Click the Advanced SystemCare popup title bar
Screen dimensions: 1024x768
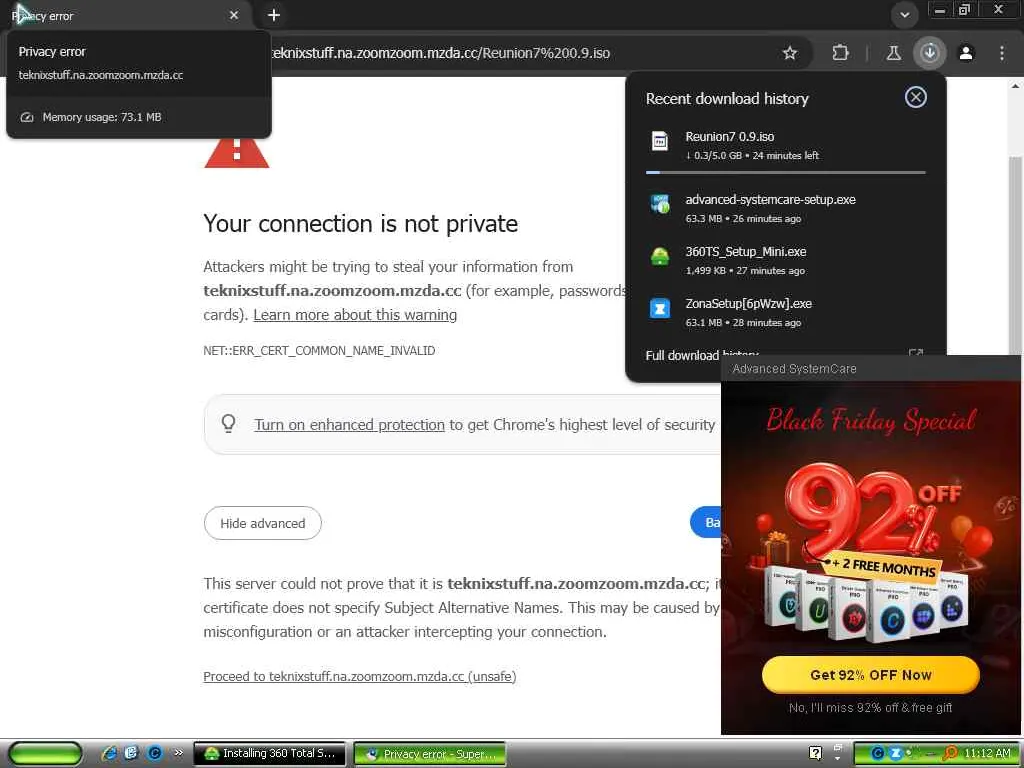tap(871, 369)
